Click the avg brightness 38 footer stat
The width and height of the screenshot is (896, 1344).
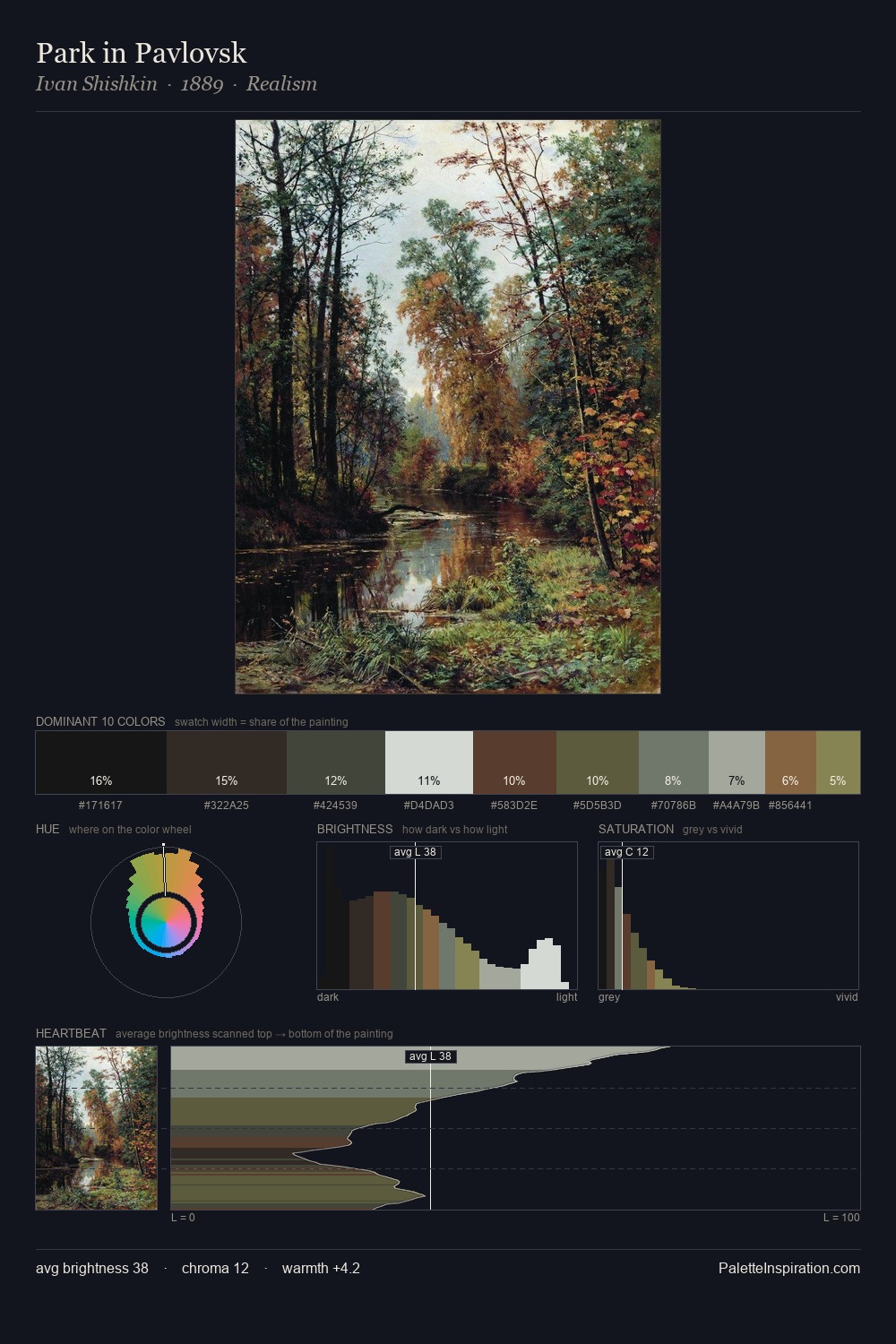92,1268
